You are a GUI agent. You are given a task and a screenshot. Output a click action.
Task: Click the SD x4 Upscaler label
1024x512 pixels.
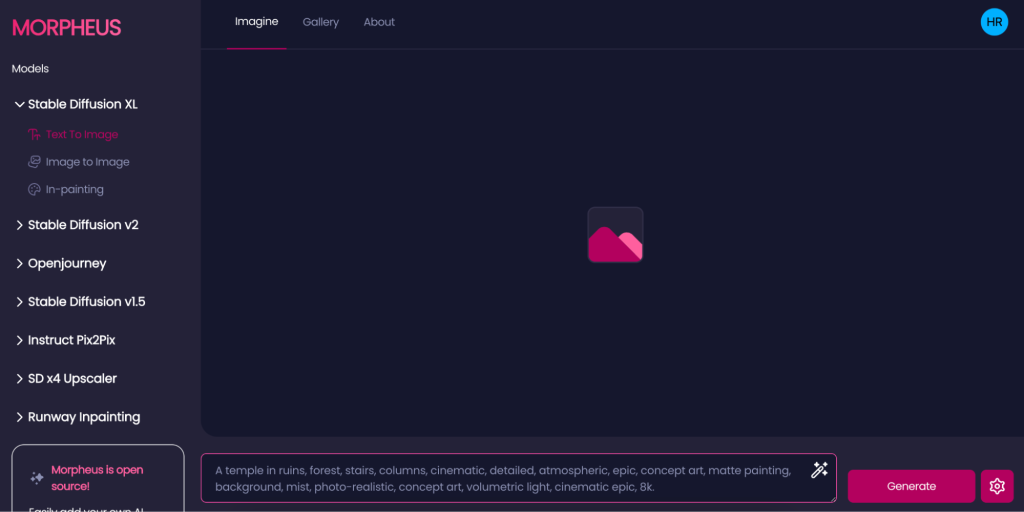click(72, 379)
